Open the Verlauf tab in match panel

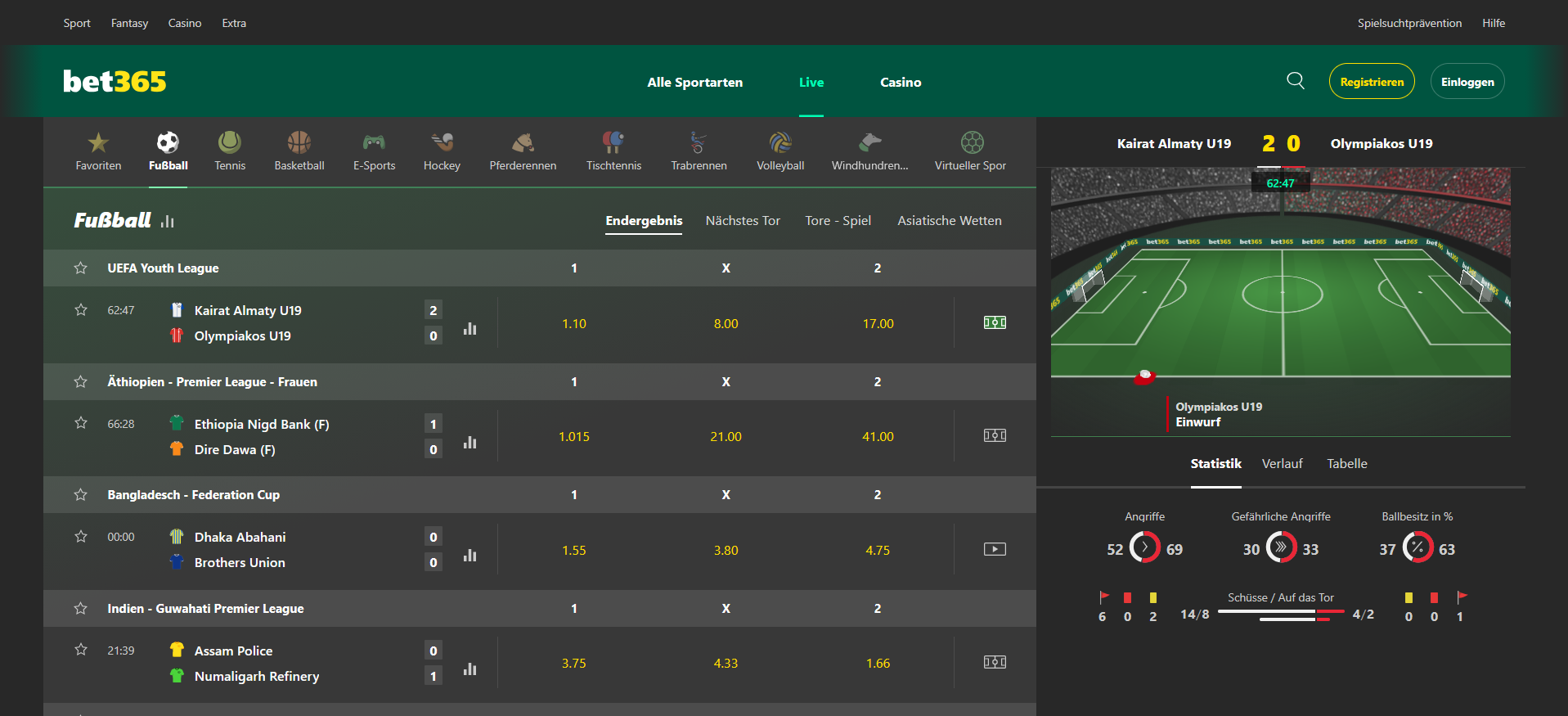click(x=1282, y=464)
